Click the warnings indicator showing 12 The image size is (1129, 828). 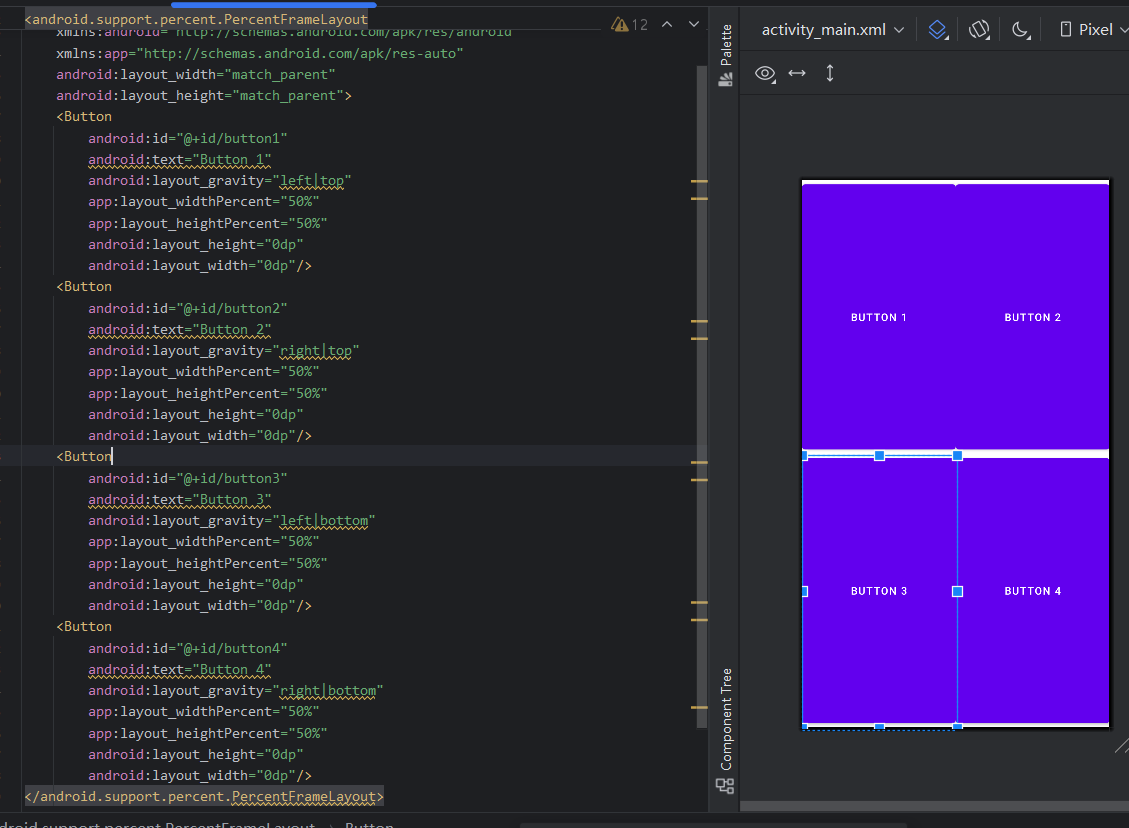[630, 24]
